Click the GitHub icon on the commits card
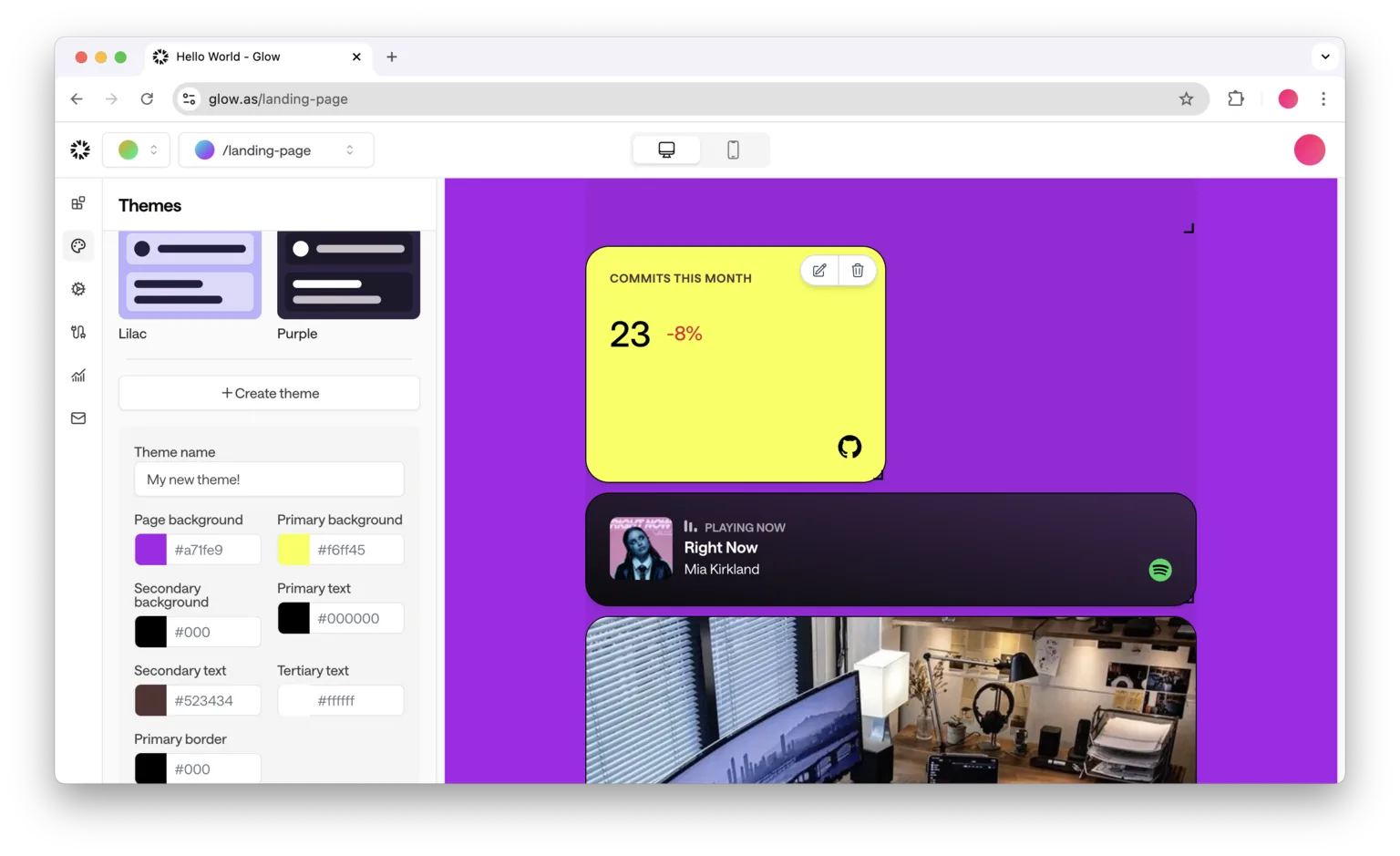 [x=849, y=447]
